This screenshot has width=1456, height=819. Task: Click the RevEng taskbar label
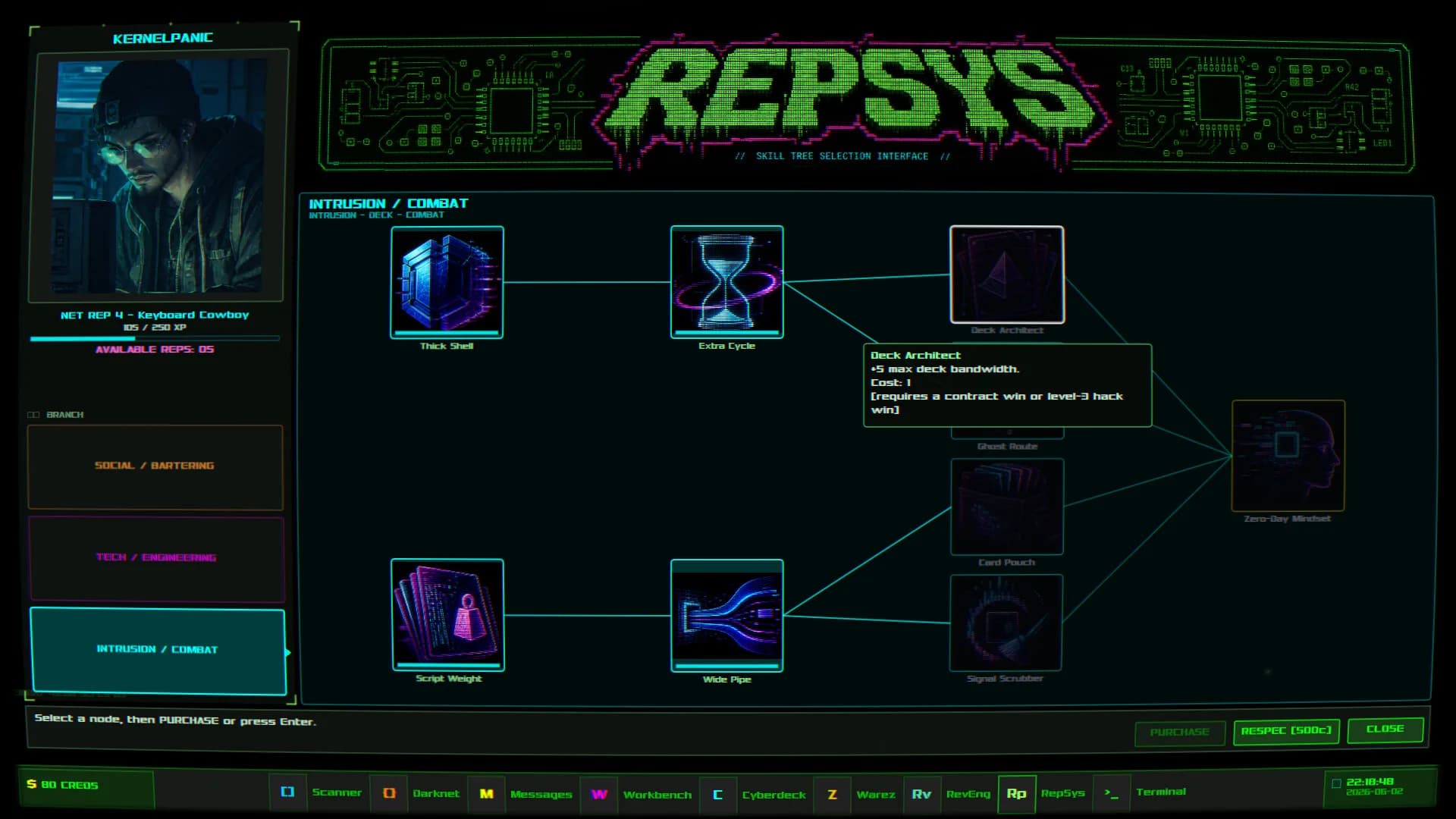tap(968, 794)
